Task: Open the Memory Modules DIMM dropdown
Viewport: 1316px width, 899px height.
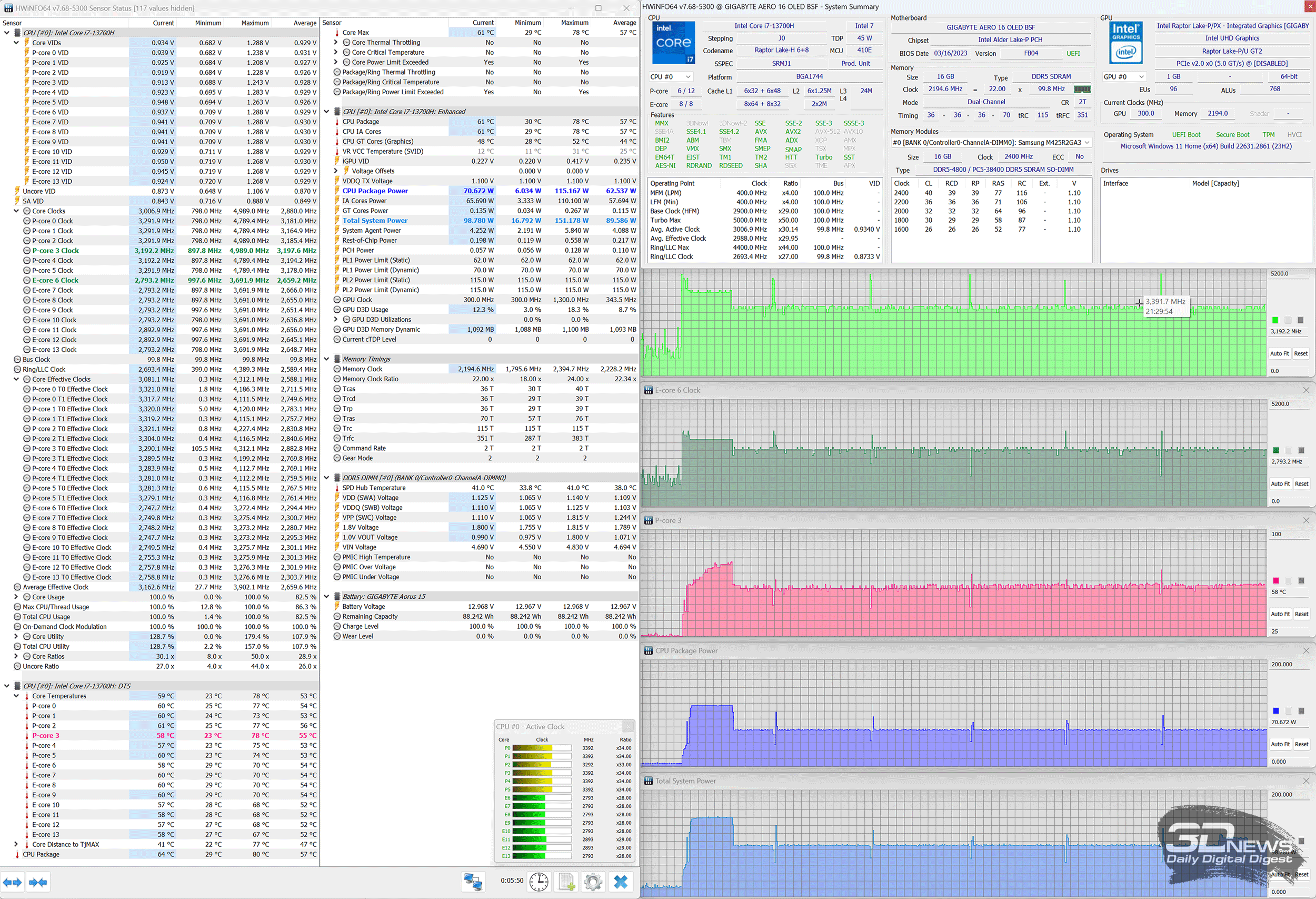Action: pyautogui.click(x=991, y=143)
